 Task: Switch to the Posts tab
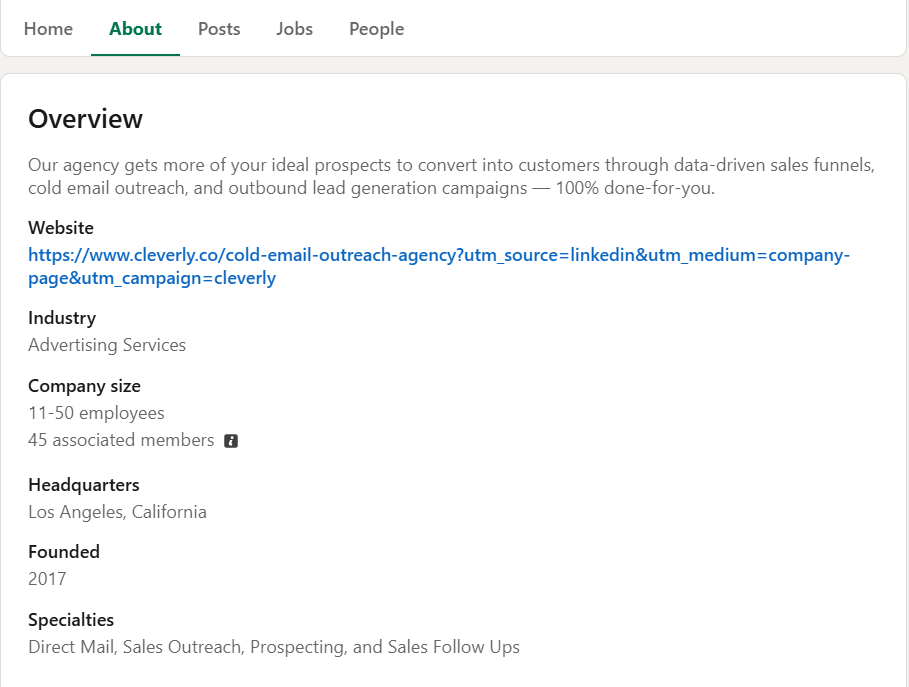[219, 29]
